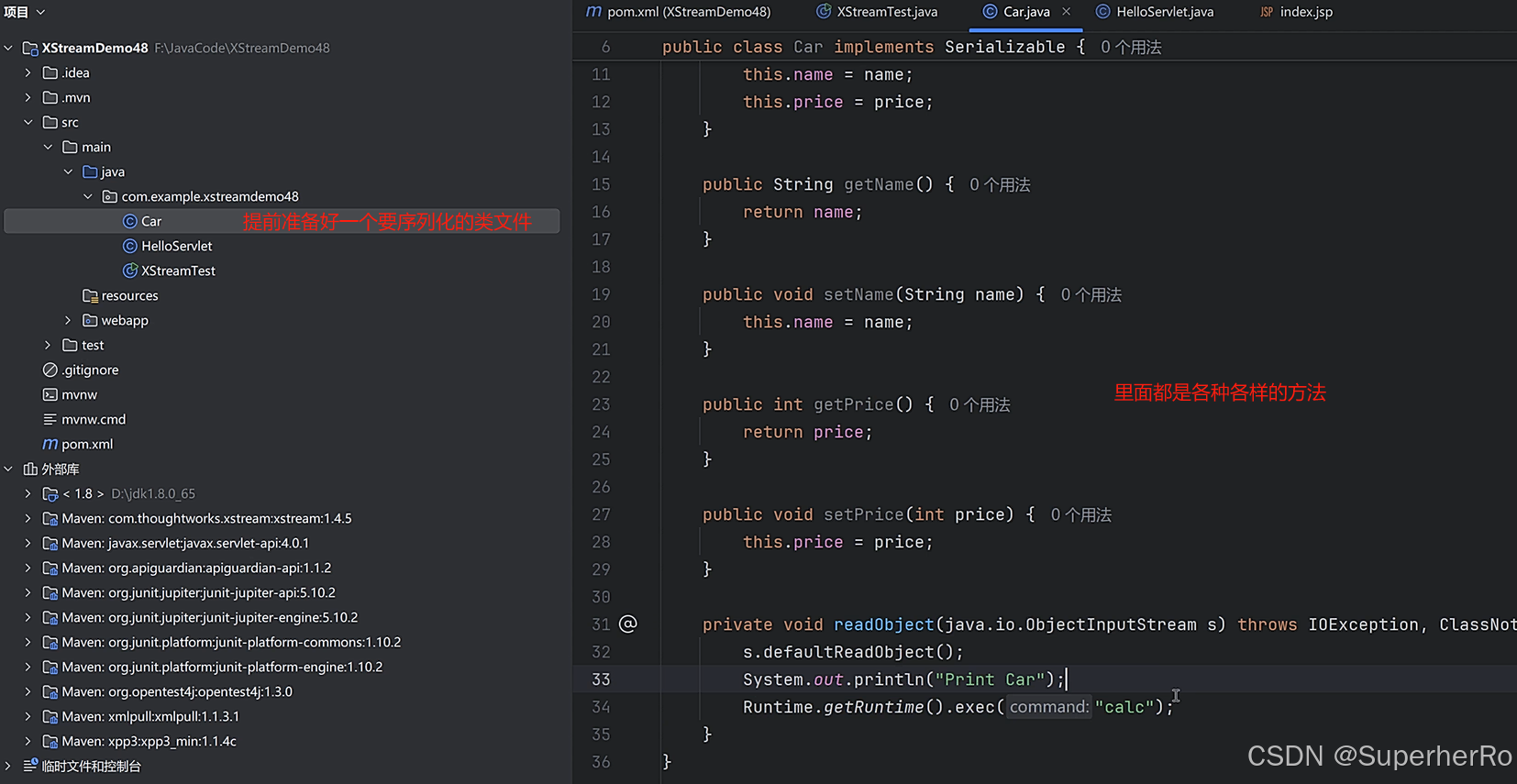Screen dimensions: 1517x784
Task: Click the '0 个用法' hint beside getName()
Action: tap(1000, 184)
